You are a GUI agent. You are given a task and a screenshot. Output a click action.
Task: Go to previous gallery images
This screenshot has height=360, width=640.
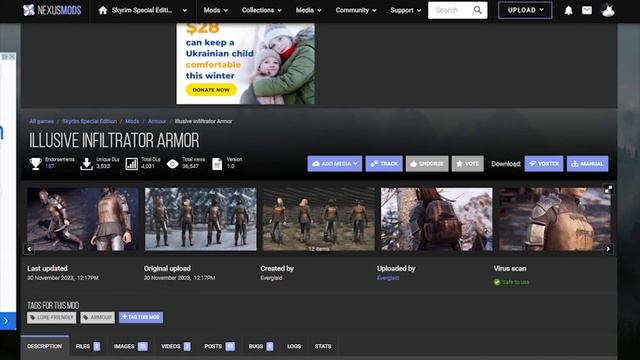tap(29, 249)
